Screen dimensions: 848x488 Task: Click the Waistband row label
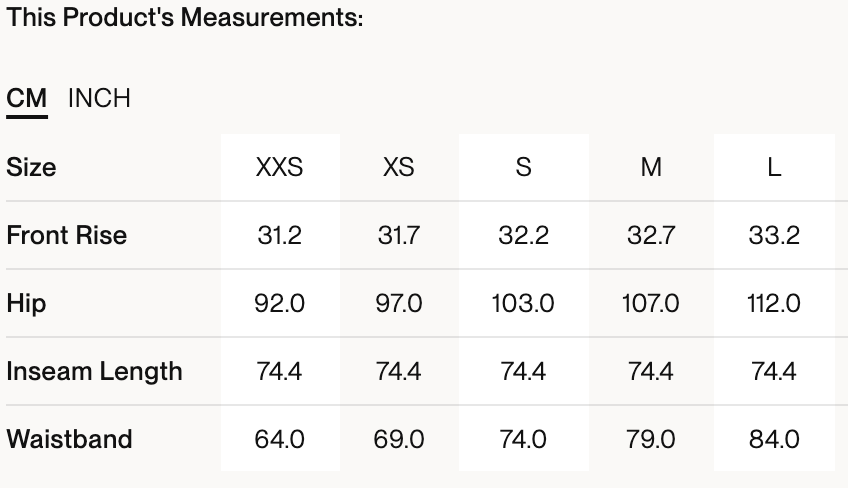pos(69,439)
